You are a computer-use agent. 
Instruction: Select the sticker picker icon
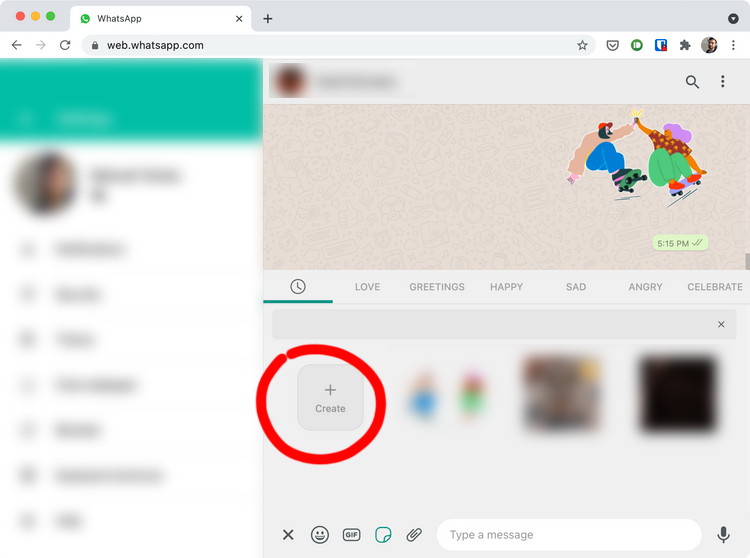[383, 535]
